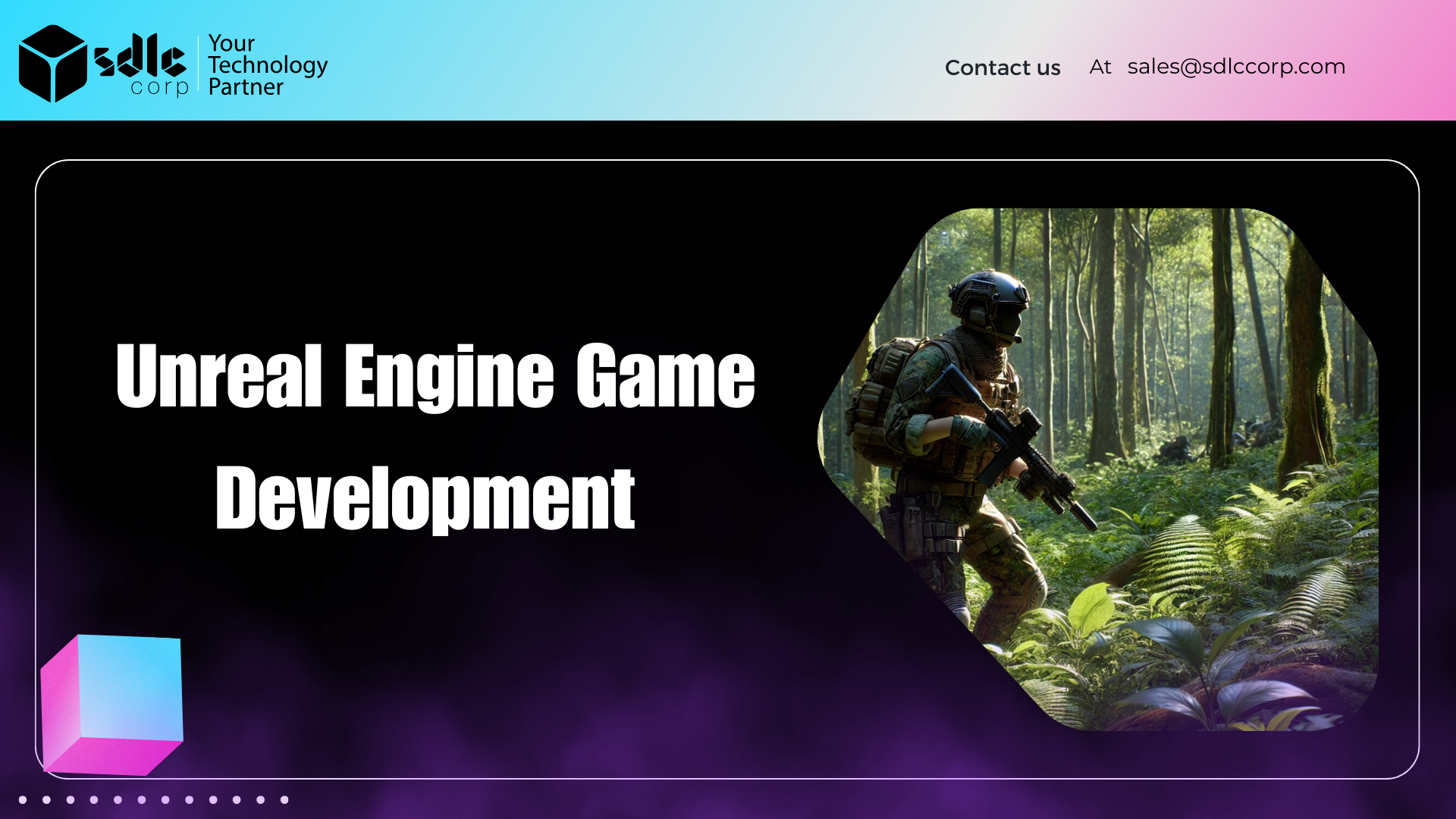Image resolution: width=1456 pixels, height=819 pixels.
Task: Click the word 'corp' under the sdlc logo
Action: pyautogui.click(x=162, y=89)
